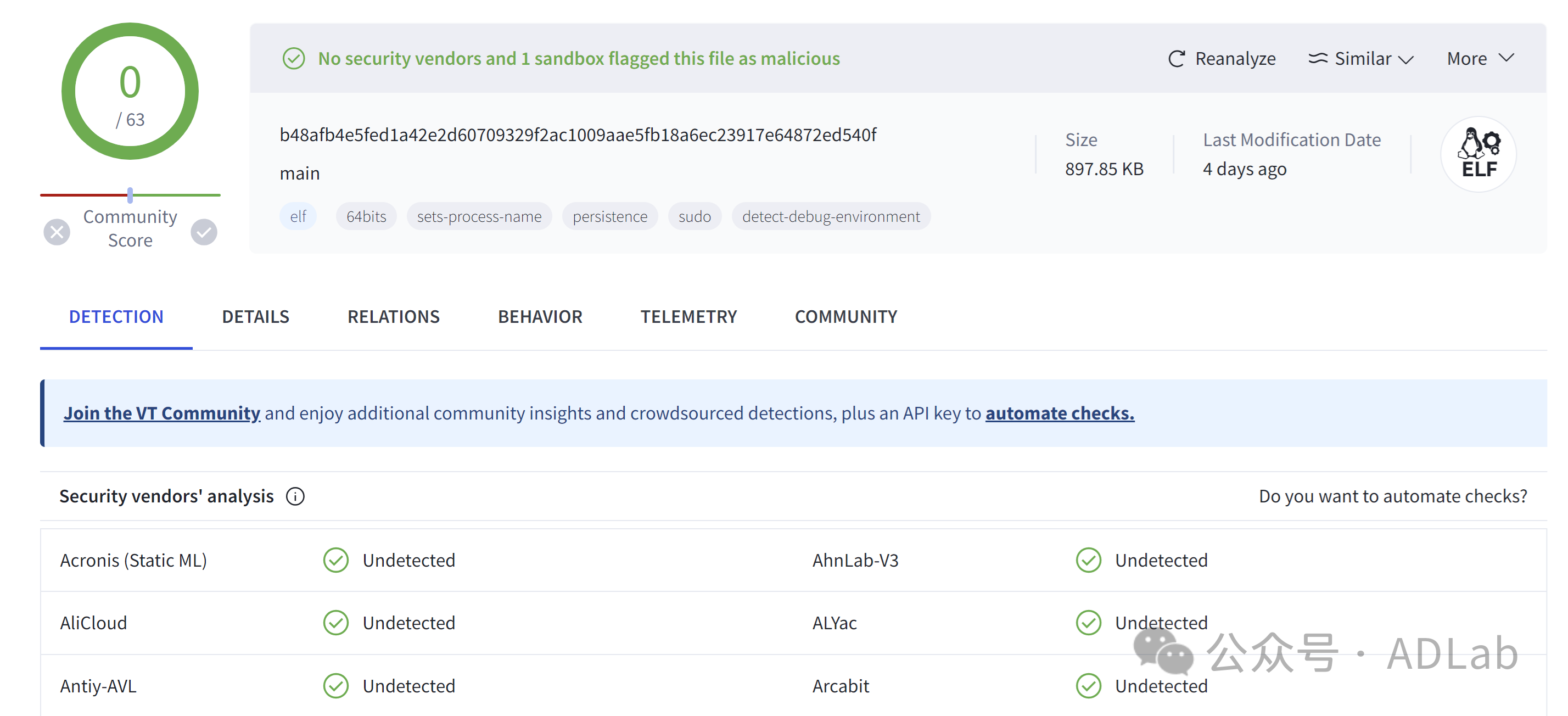This screenshot has height=716, width=1568.
Task: Expand the Similar dropdown chevron
Action: 1405,59
